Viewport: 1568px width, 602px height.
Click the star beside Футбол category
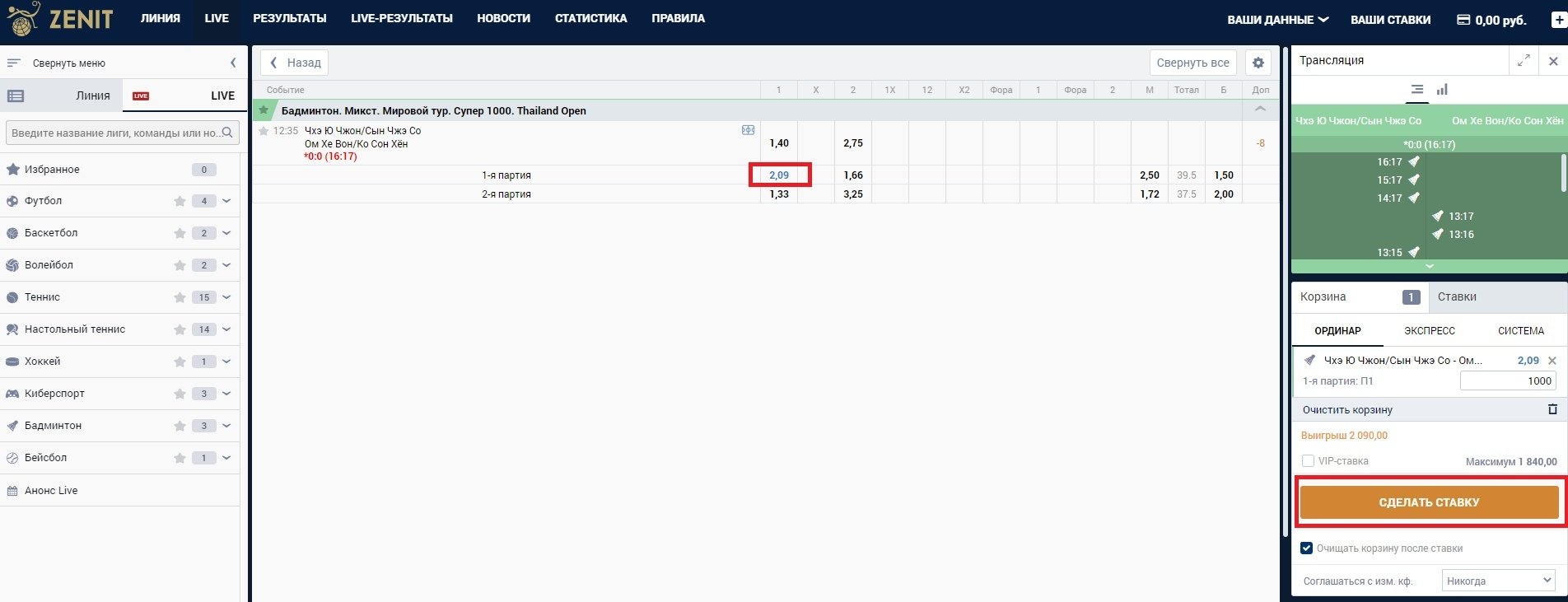pos(180,201)
